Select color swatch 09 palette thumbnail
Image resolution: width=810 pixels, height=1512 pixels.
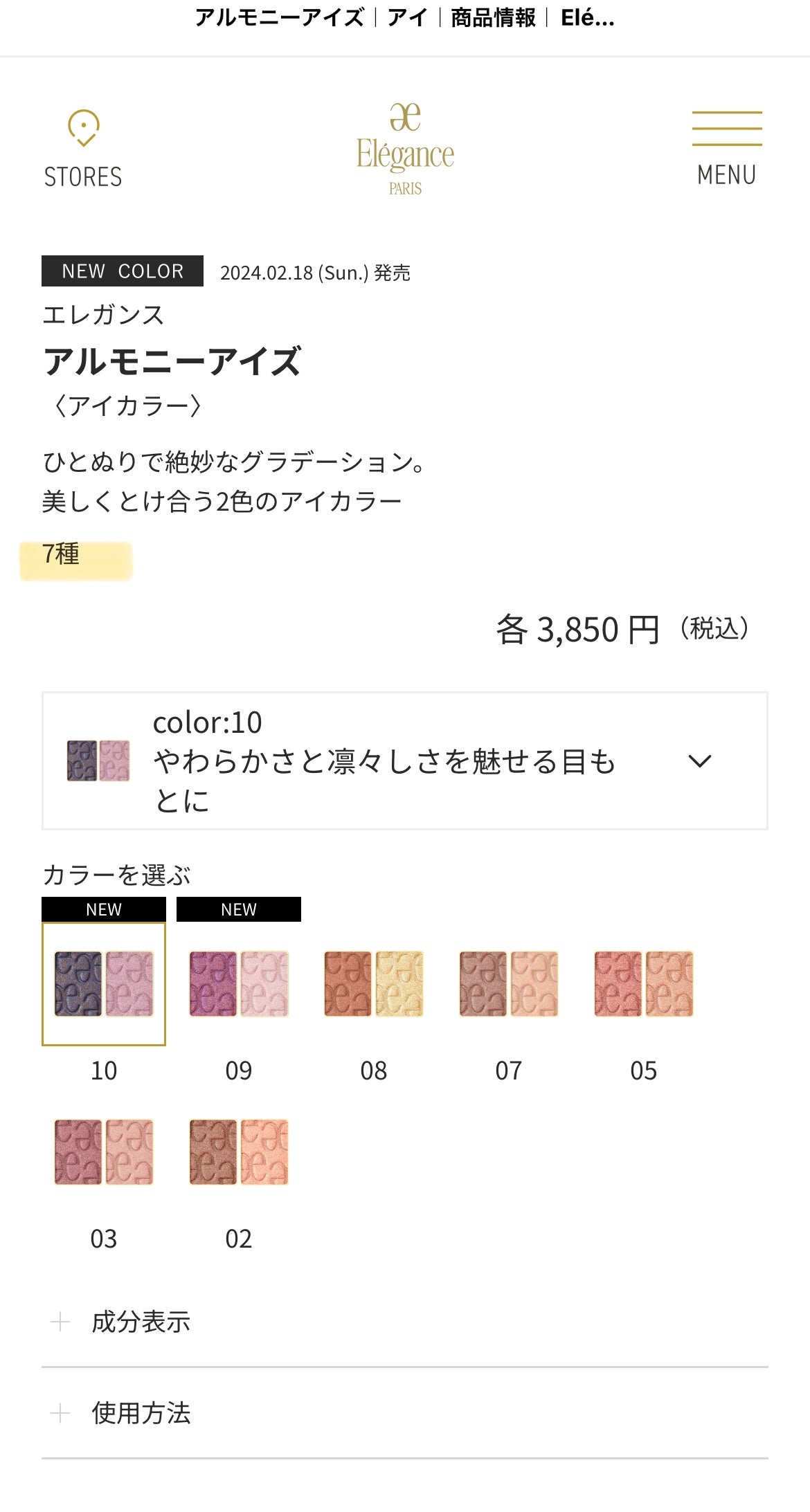pos(239,983)
